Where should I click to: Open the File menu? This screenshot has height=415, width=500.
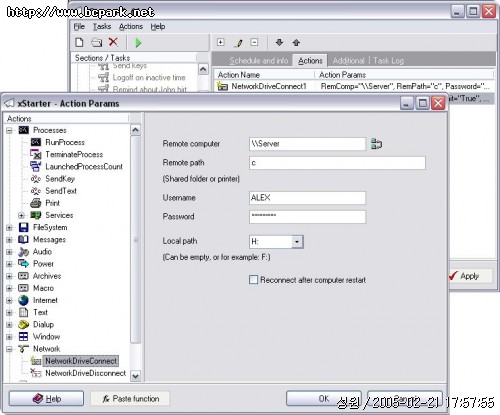[x=79, y=26]
